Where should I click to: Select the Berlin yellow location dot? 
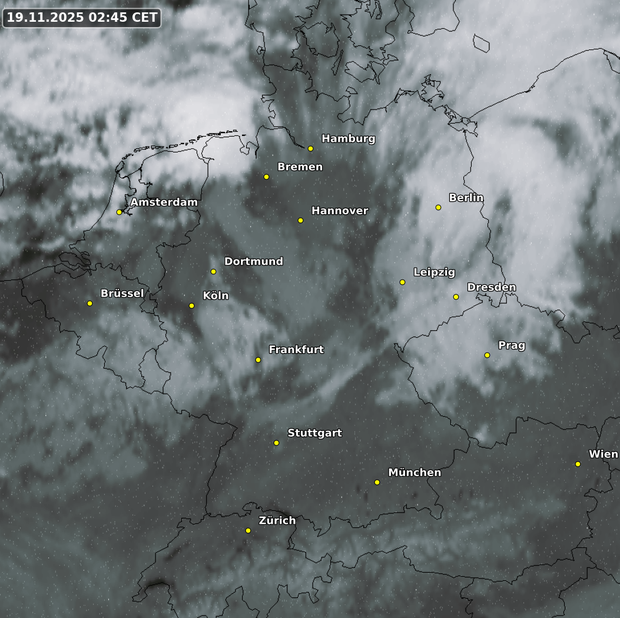pyautogui.click(x=438, y=208)
